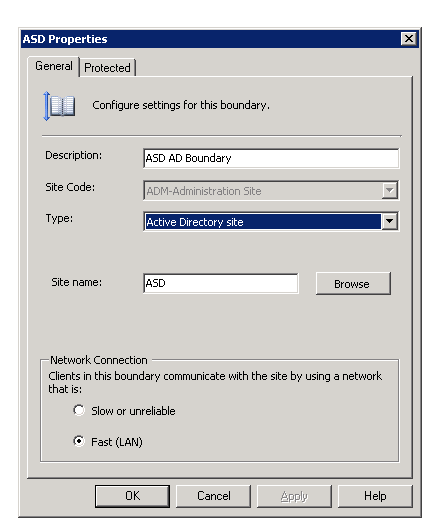Click the boundary book icon

tap(60, 106)
